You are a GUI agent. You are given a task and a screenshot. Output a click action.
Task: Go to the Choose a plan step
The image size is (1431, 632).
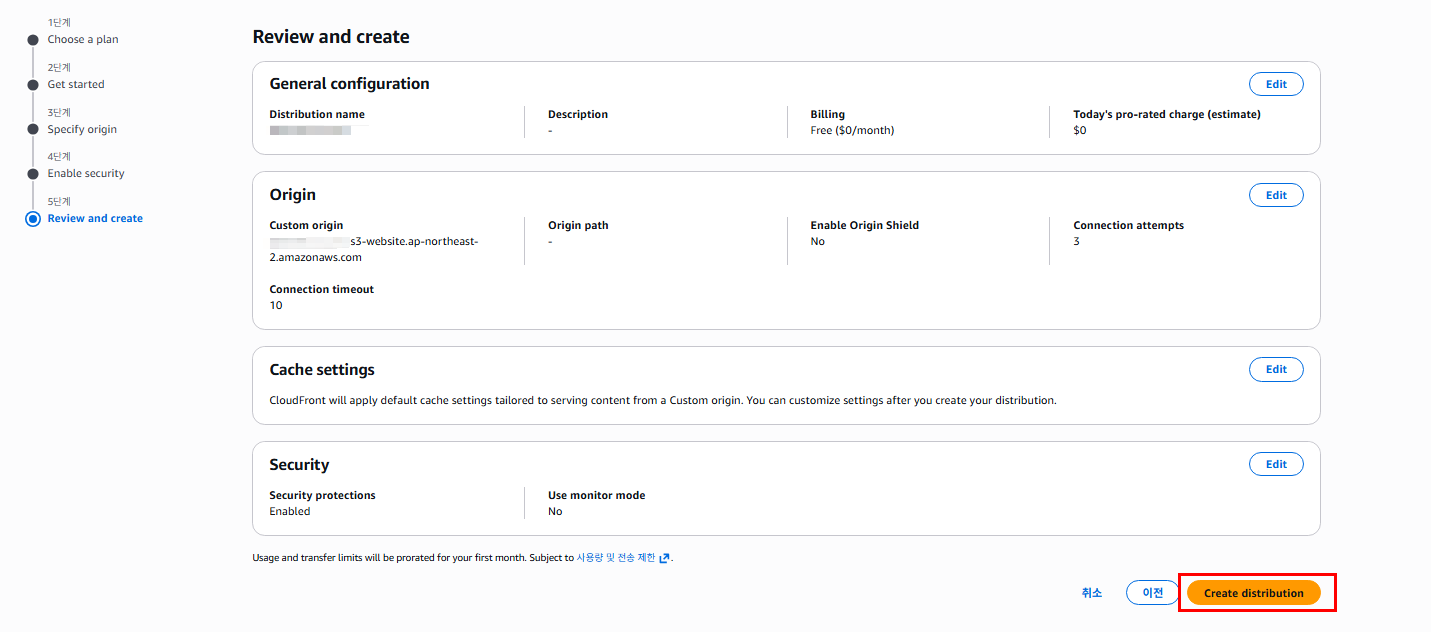(83, 40)
